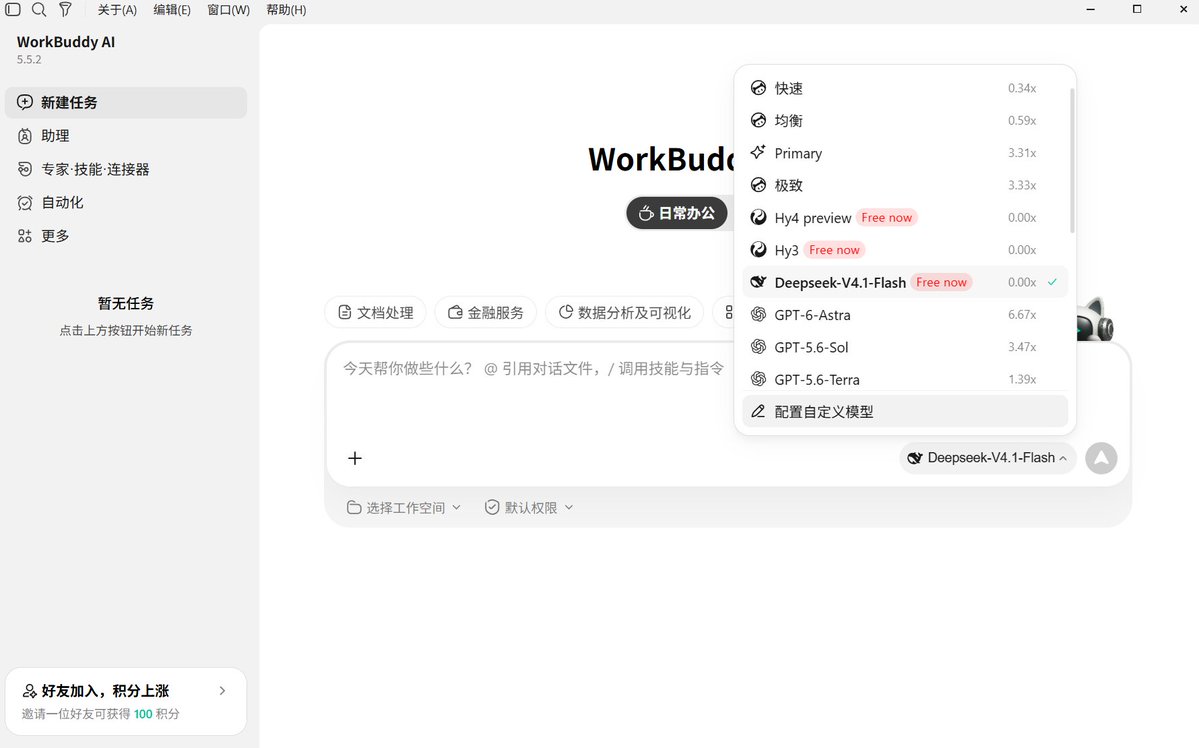Select the 极致 model option

coord(905,185)
